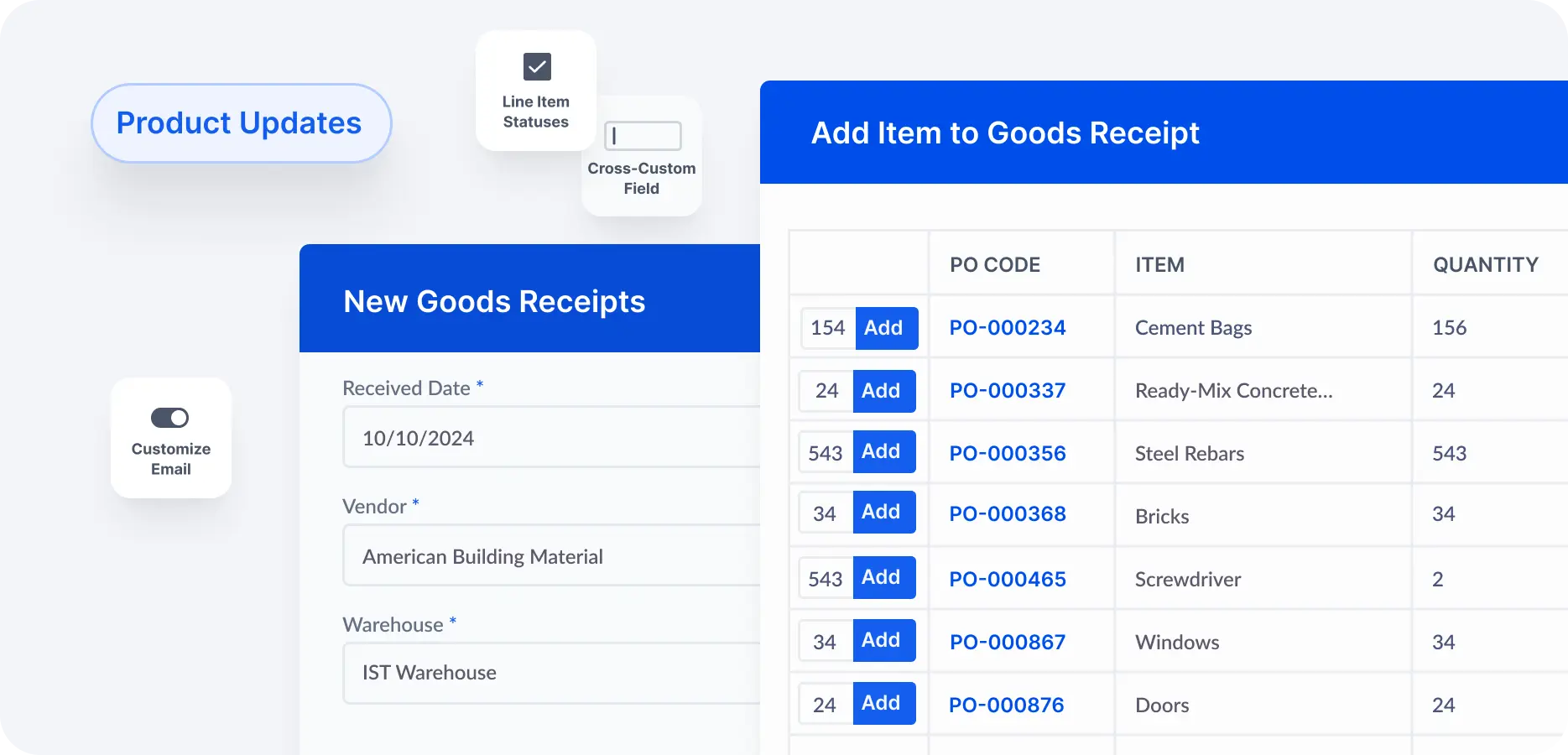Screen dimensions: 1568x755
Task: Open purchase order PO-000234 link
Action: click(x=1008, y=328)
